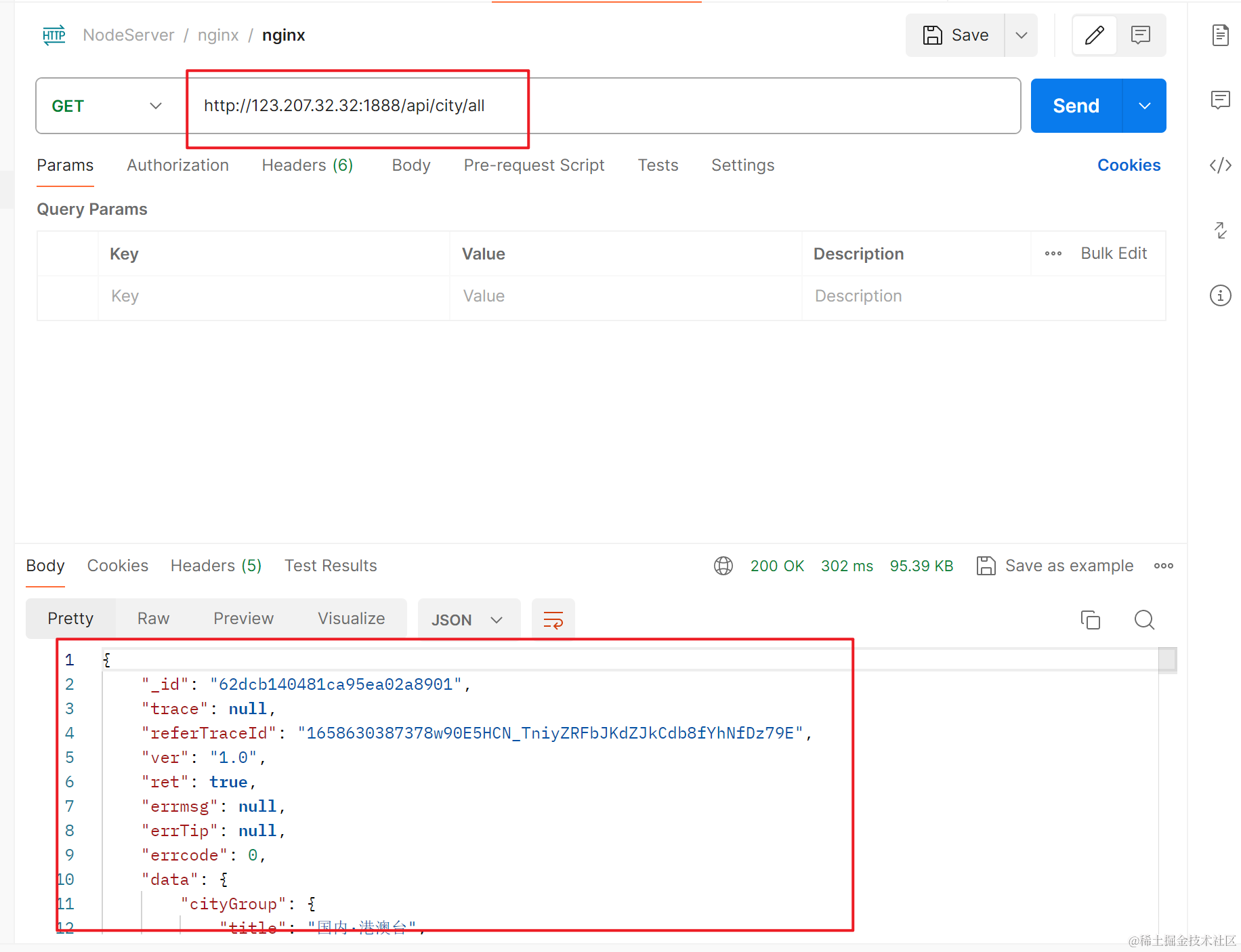Select the Pretty view

[70, 619]
